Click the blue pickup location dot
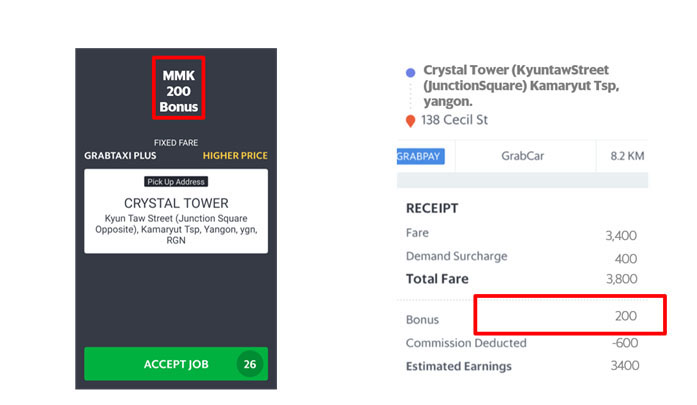 coord(410,72)
